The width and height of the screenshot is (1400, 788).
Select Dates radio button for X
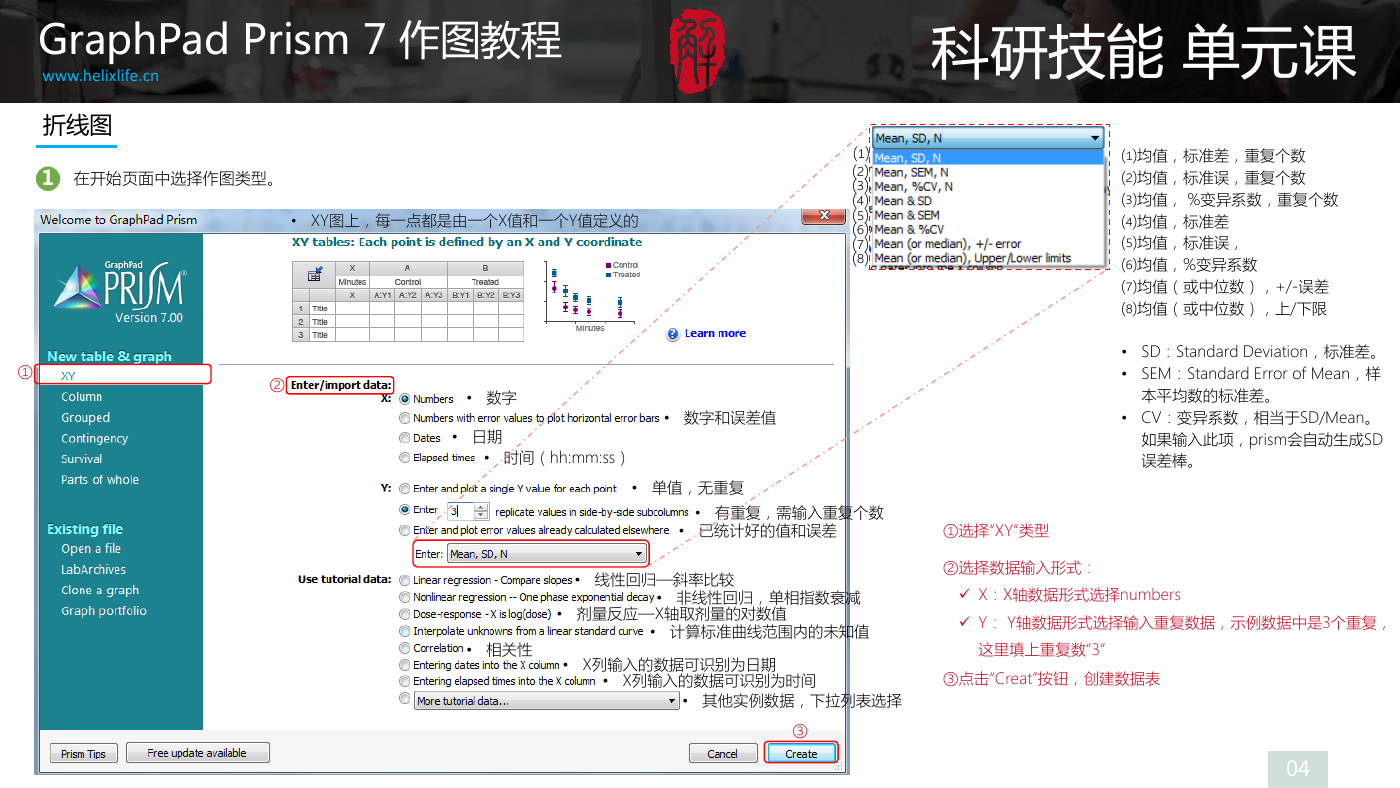[404, 438]
